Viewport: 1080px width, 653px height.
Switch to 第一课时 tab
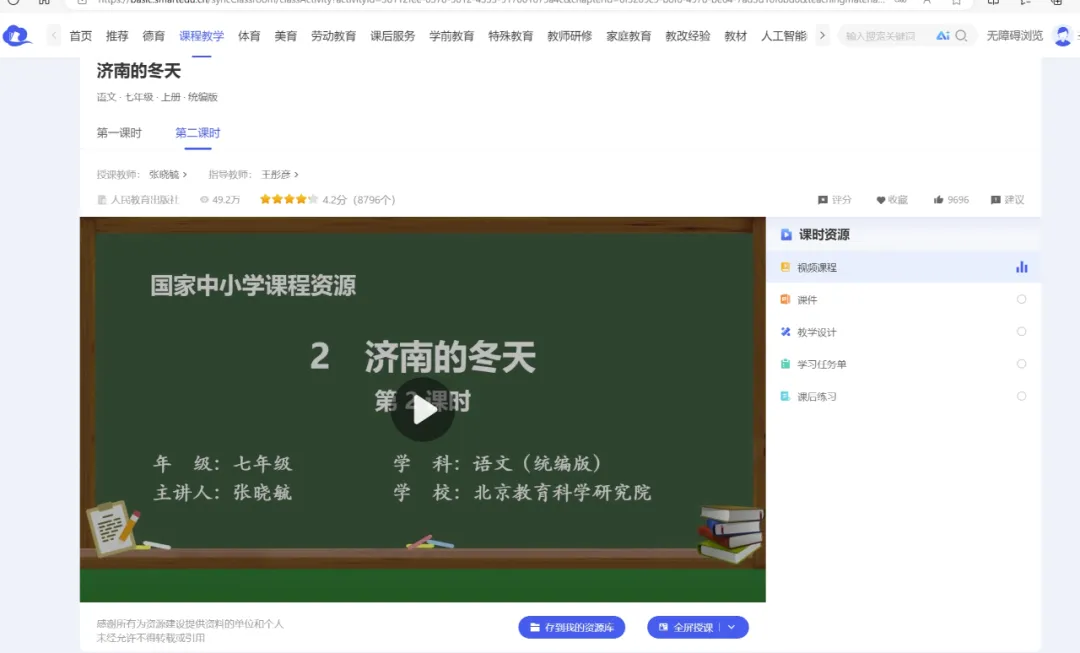tap(119, 133)
